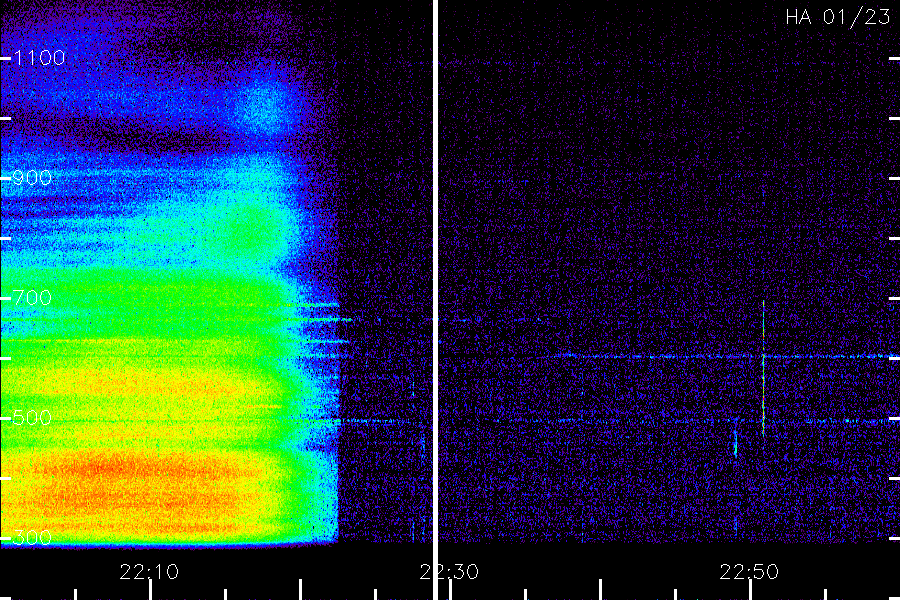Click the 500 frequency axis label
This screenshot has width=900, height=600.
[x=32, y=417]
